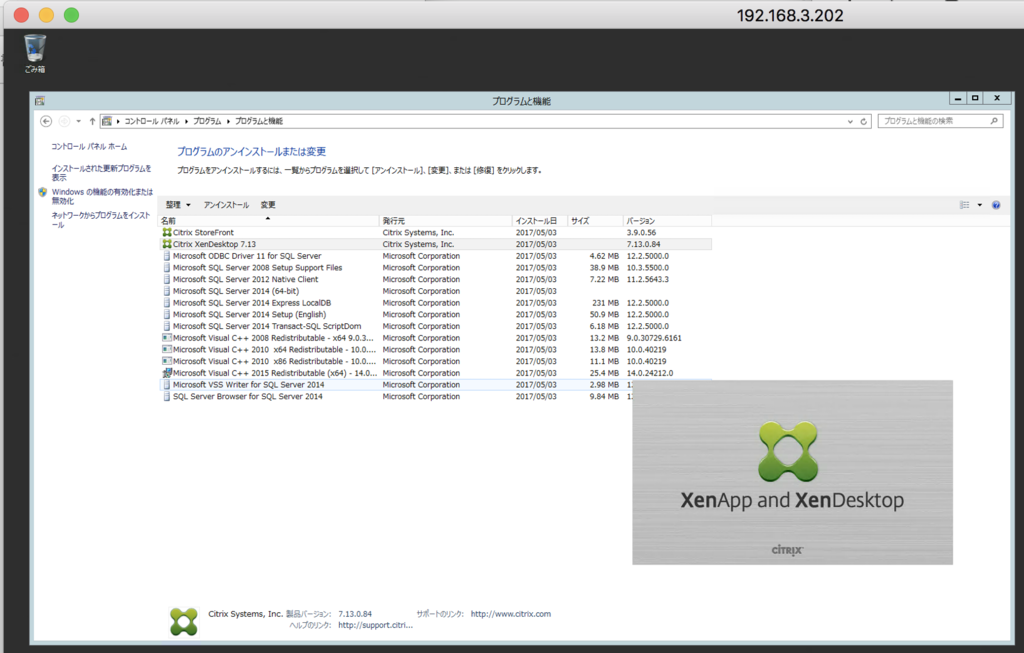Expand the address bar history dropdown

[850, 121]
